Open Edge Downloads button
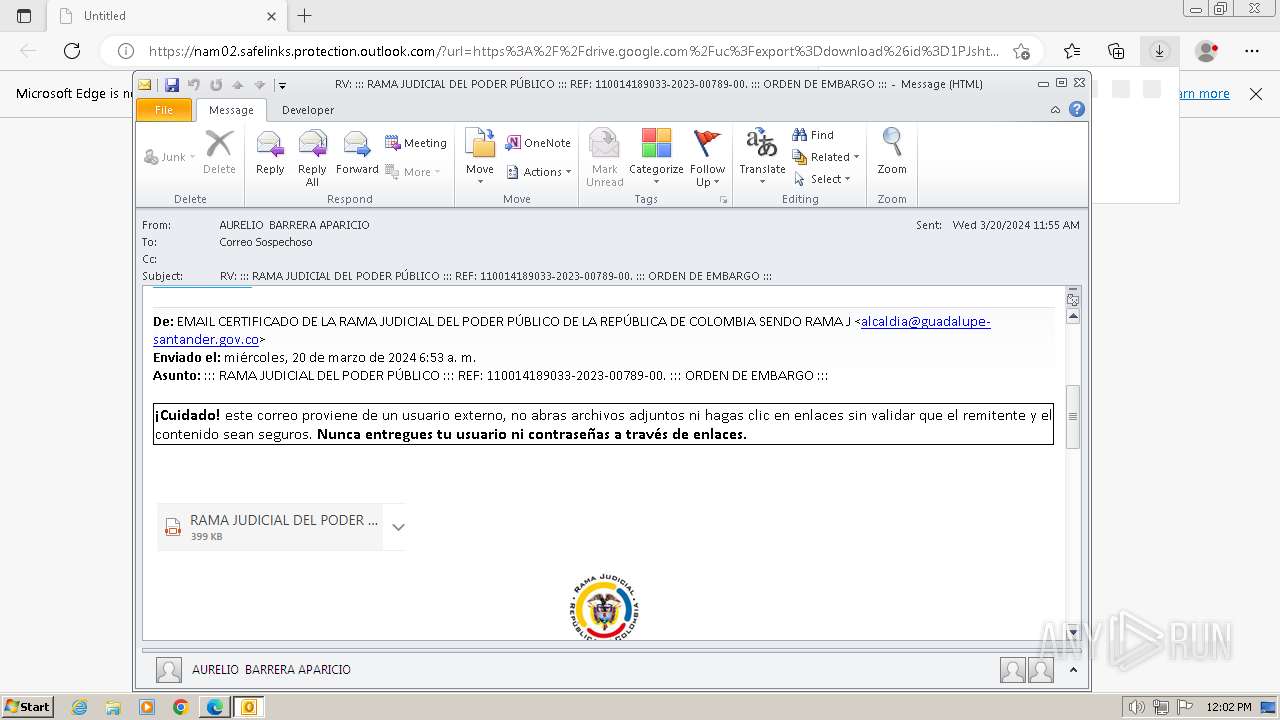 pos(1159,51)
